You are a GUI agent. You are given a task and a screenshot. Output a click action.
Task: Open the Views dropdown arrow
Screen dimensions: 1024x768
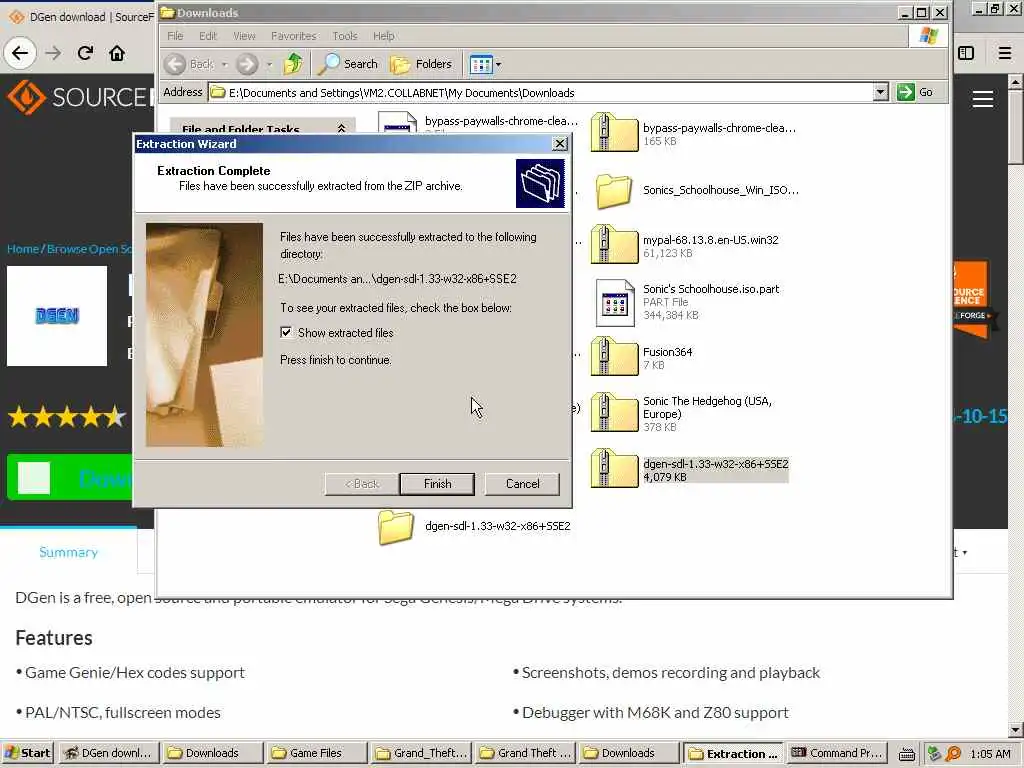[499, 64]
